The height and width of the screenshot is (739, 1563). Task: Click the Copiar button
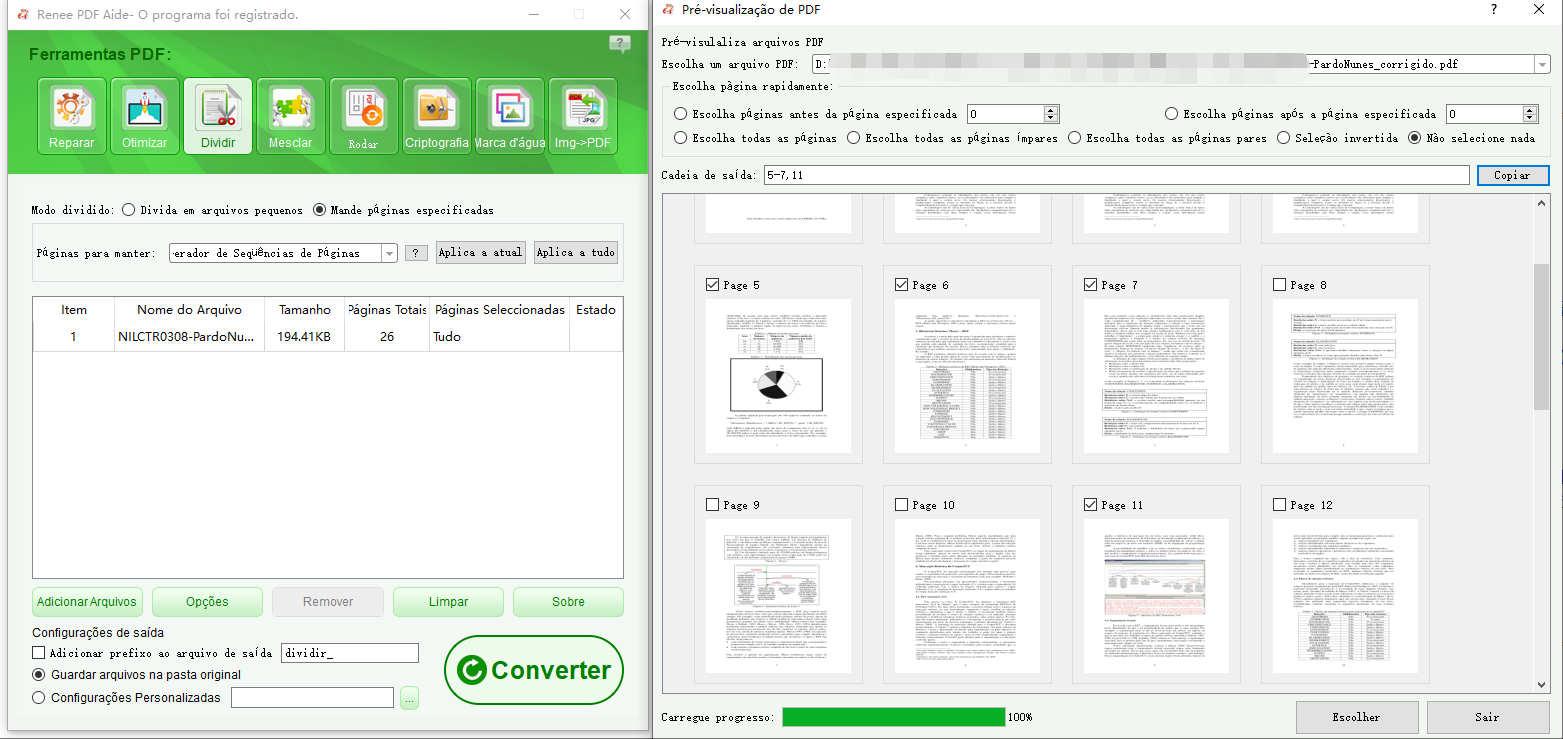(1513, 175)
